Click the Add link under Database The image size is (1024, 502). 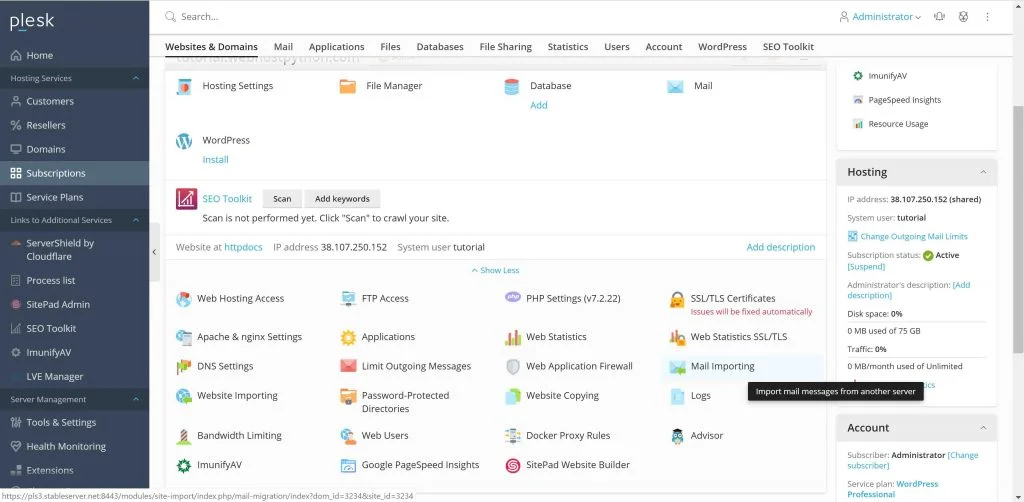539,105
